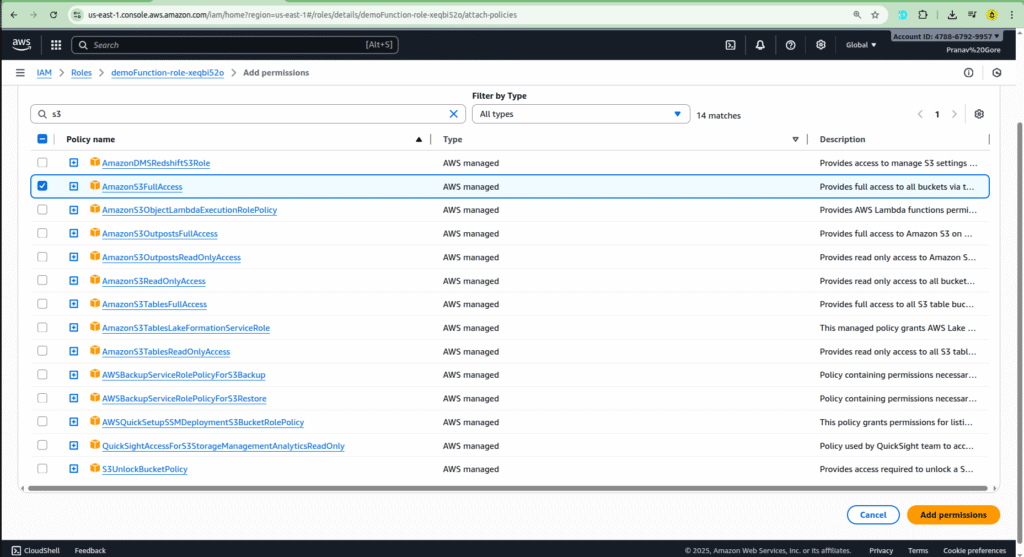
Task: Launch CloudShell from the top navigation bar
Action: pos(730,45)
